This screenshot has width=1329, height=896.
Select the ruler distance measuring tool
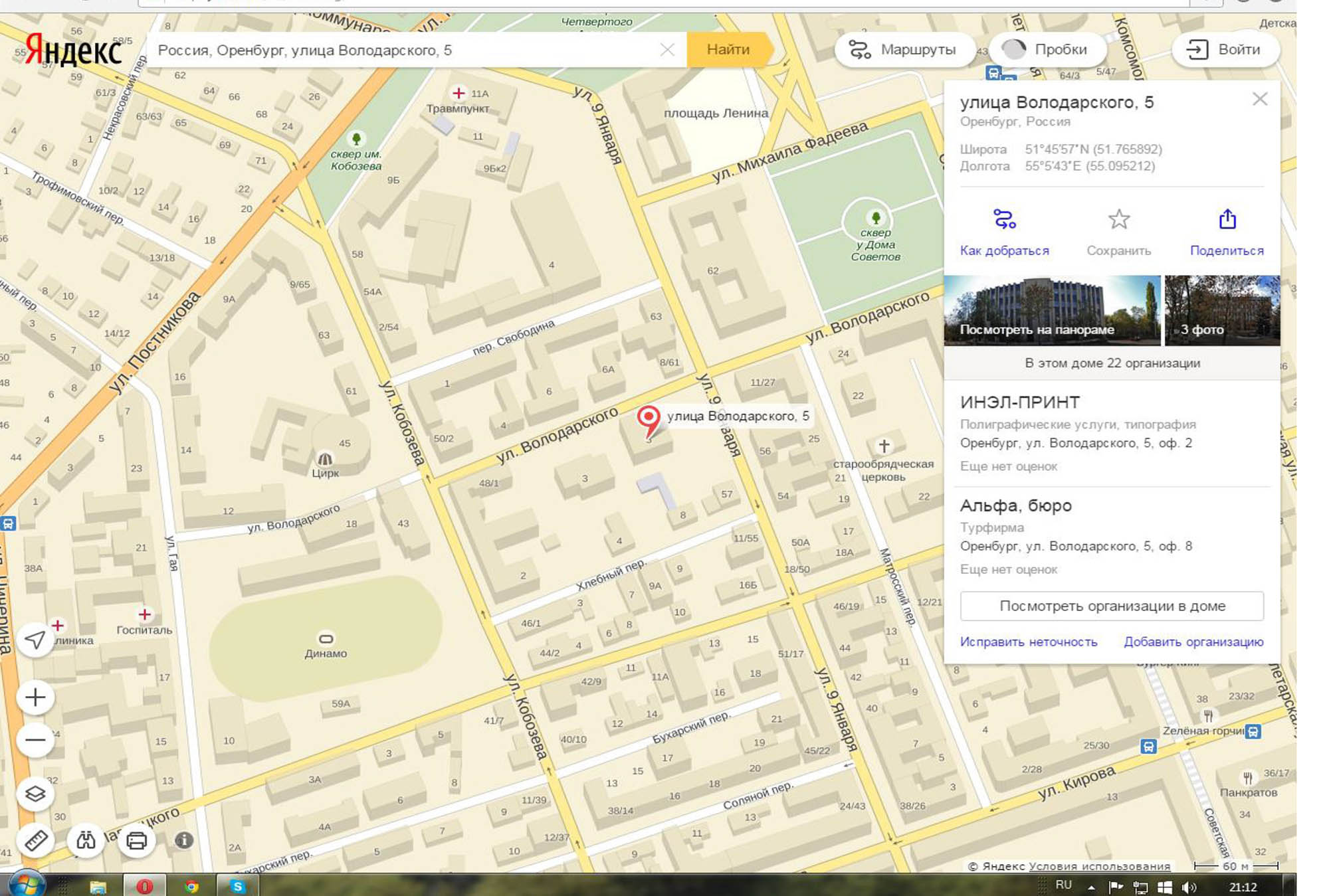(35, 841)
